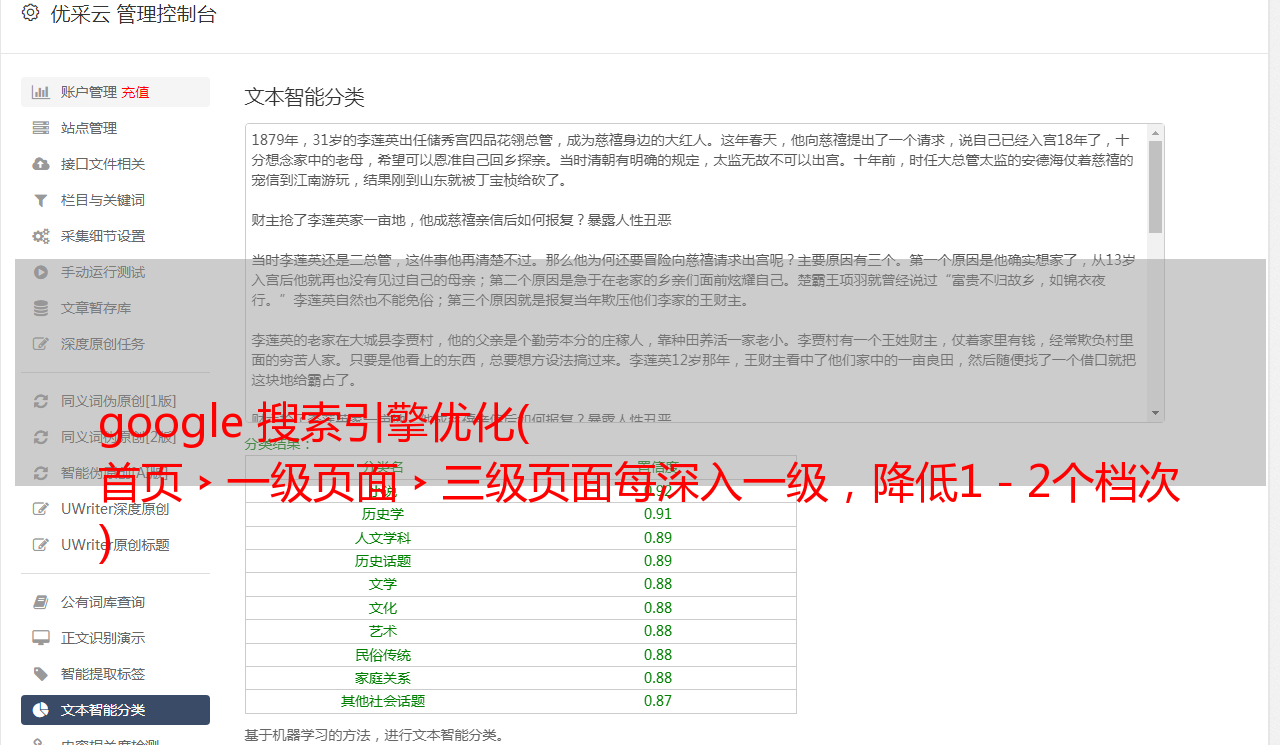Select the 人文学科 category cell
1280x745 pixels.
tap(383, 538)
